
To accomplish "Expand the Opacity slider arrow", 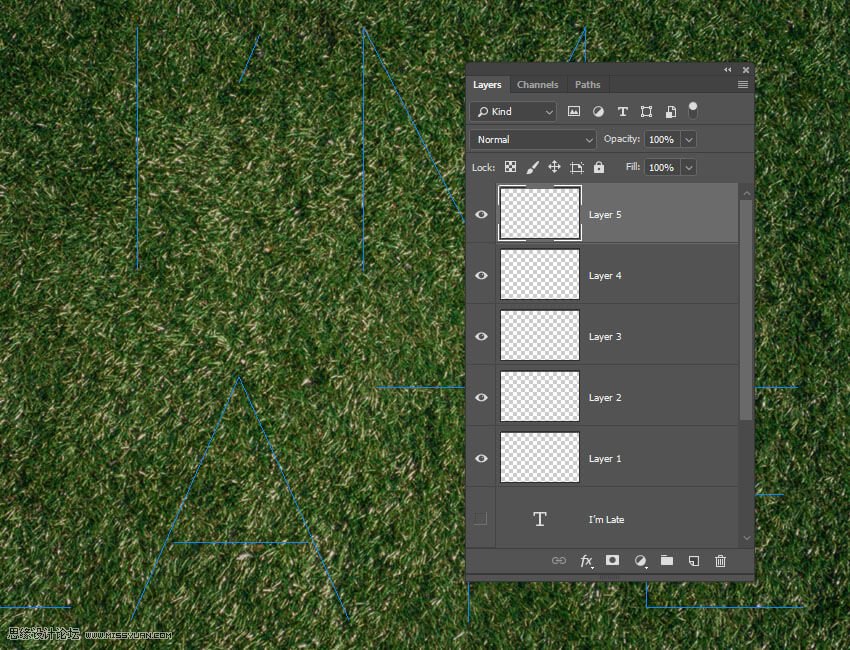I will [688, 140].
